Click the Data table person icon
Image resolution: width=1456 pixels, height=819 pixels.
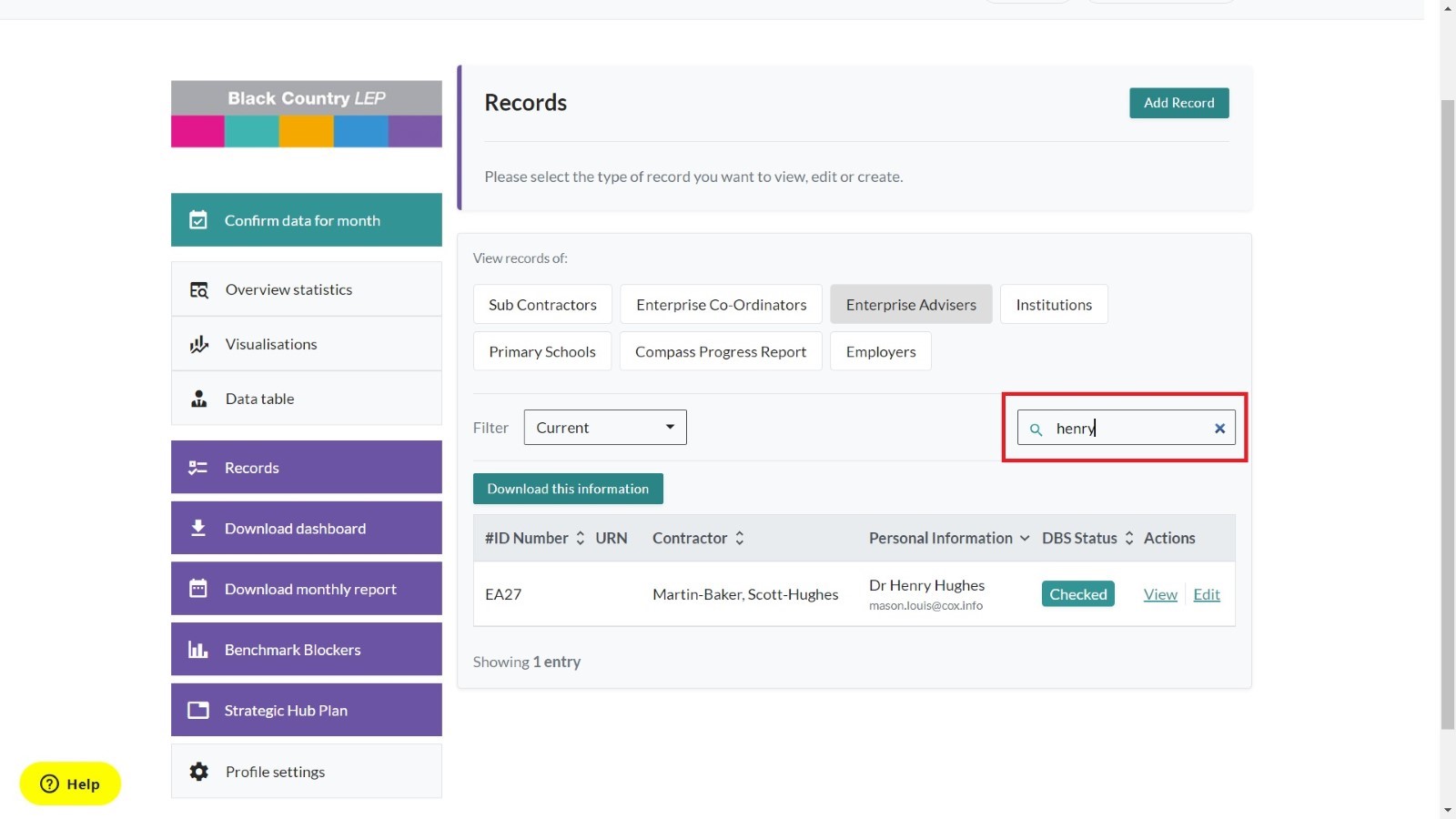coord(199,399)
